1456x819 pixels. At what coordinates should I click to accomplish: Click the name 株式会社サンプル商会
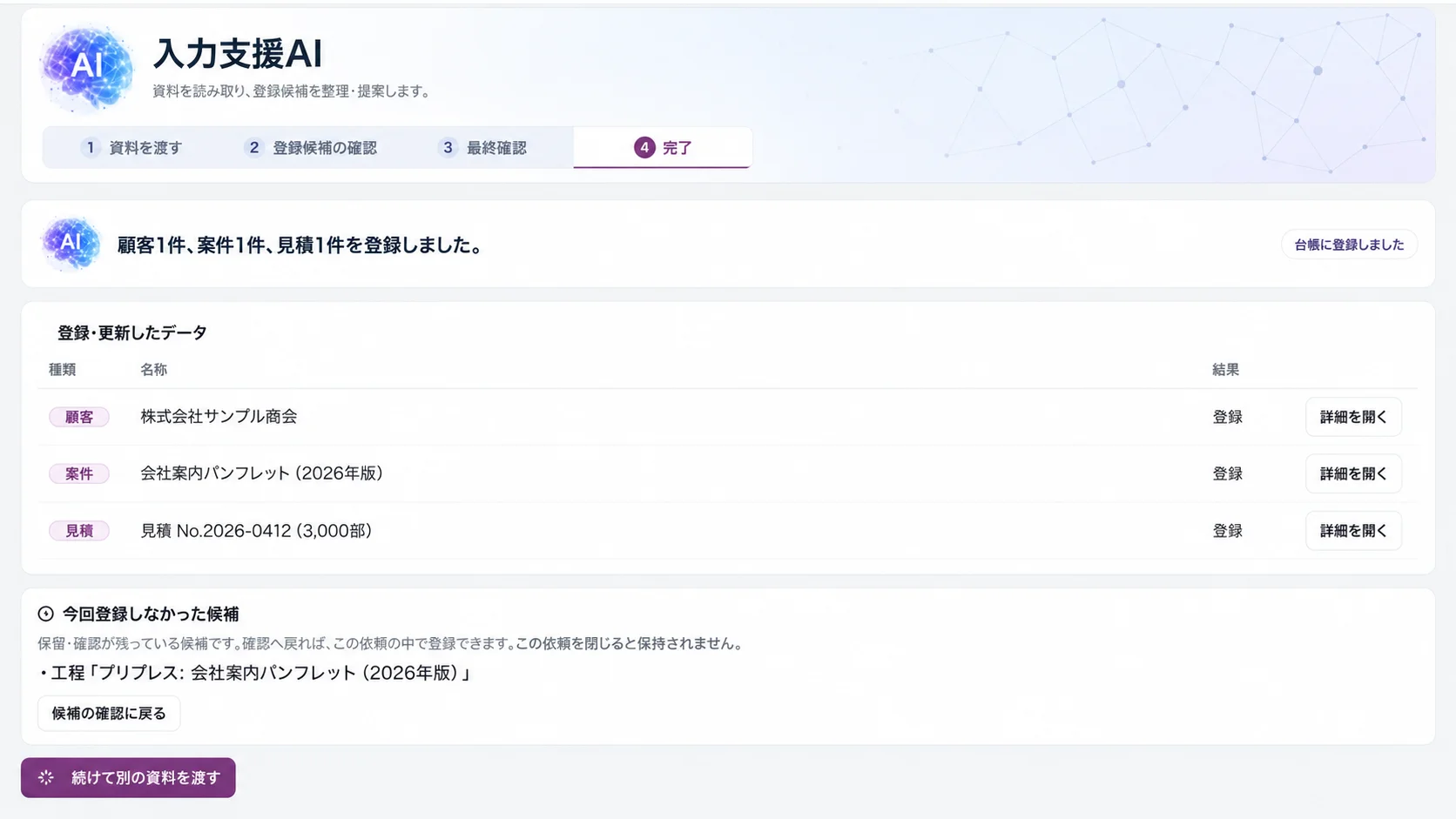point(219,416)
